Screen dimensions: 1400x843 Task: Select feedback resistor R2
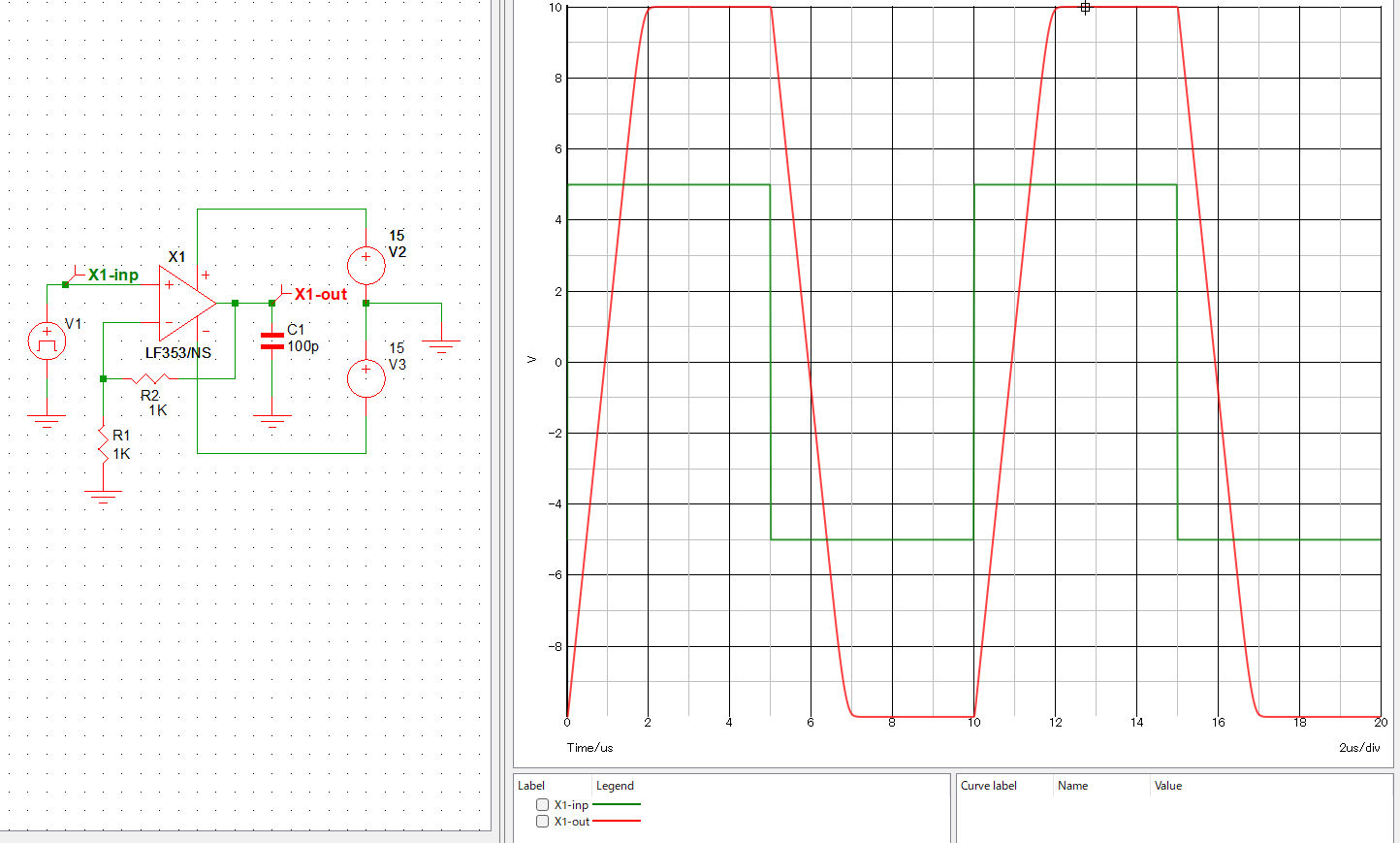click(150, 378)
